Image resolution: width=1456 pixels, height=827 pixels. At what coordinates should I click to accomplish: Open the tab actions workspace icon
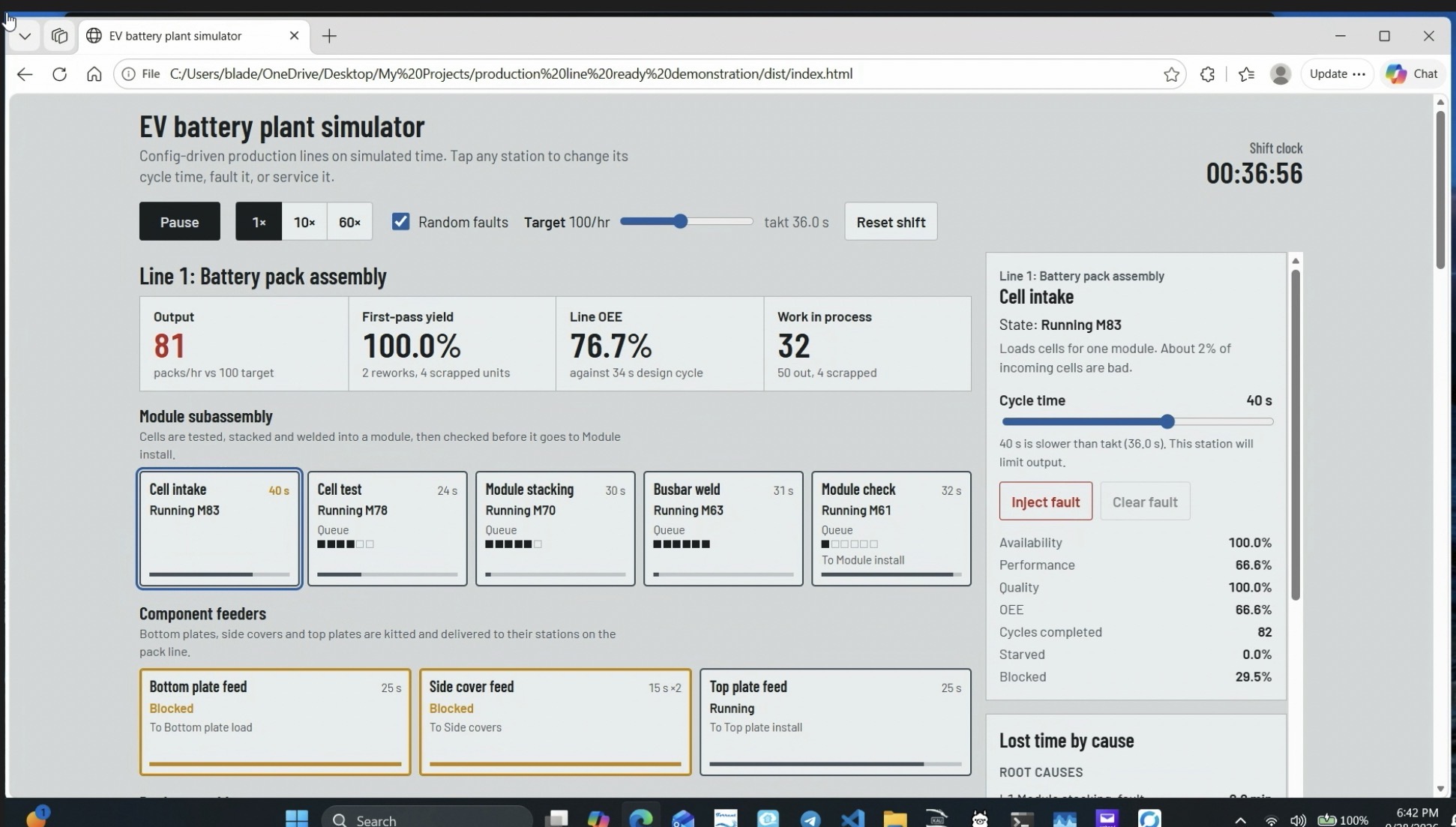(59, 36)
